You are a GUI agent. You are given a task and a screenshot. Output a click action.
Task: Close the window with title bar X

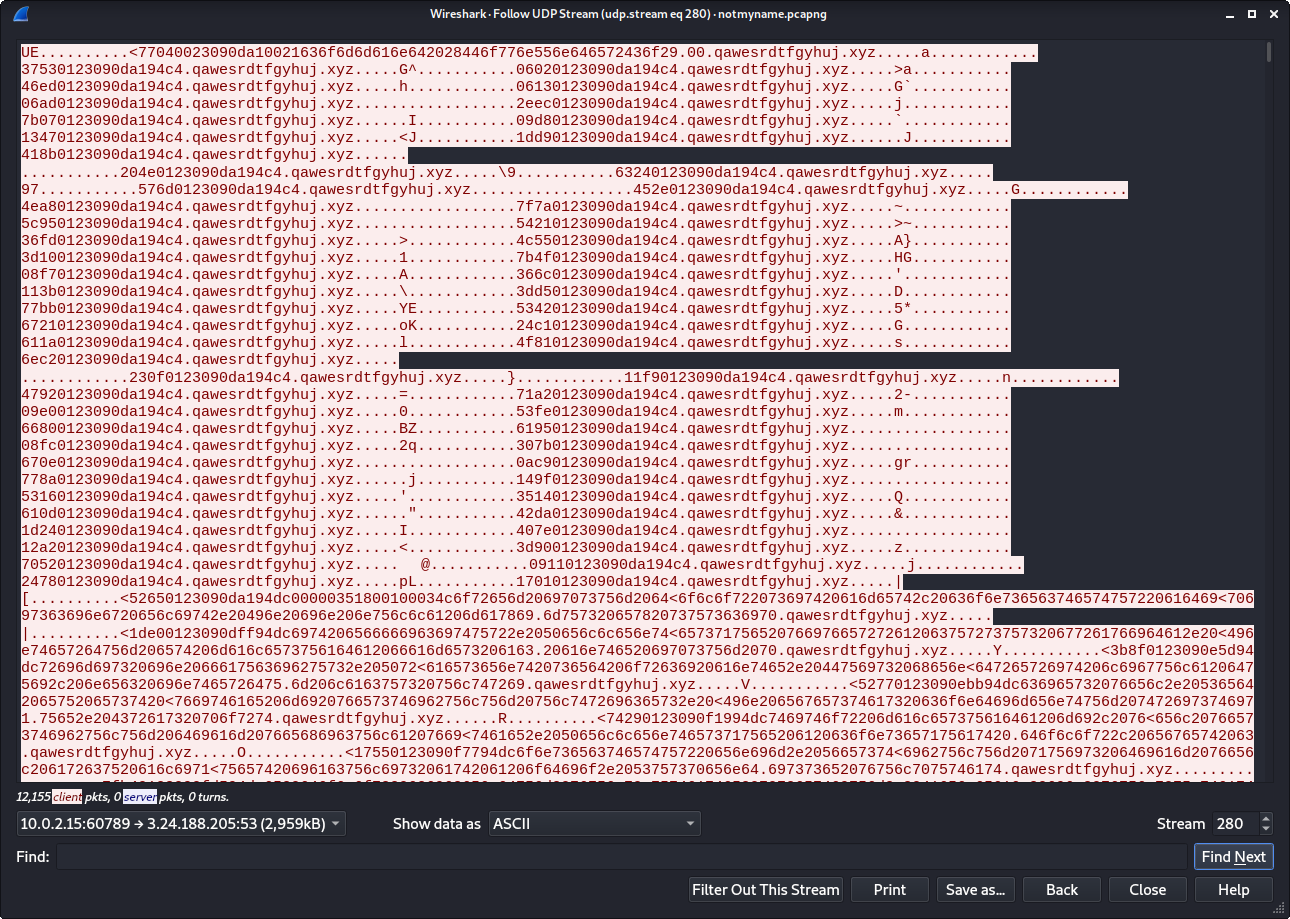[1274, 14]
